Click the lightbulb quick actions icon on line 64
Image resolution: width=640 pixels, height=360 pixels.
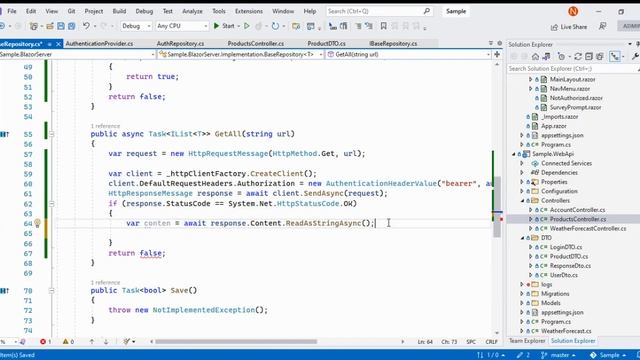(37, 223)
